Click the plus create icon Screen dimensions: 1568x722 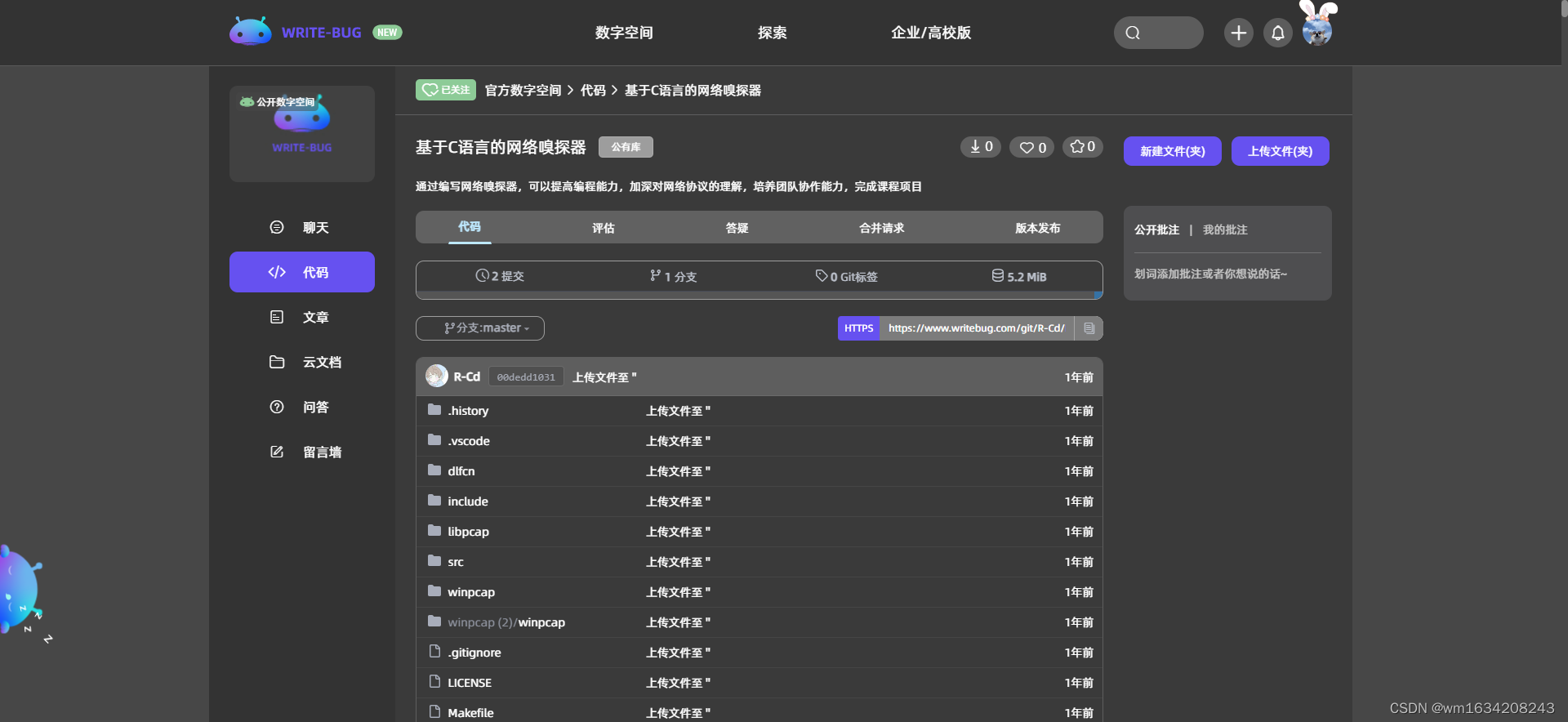point(1238,33)
